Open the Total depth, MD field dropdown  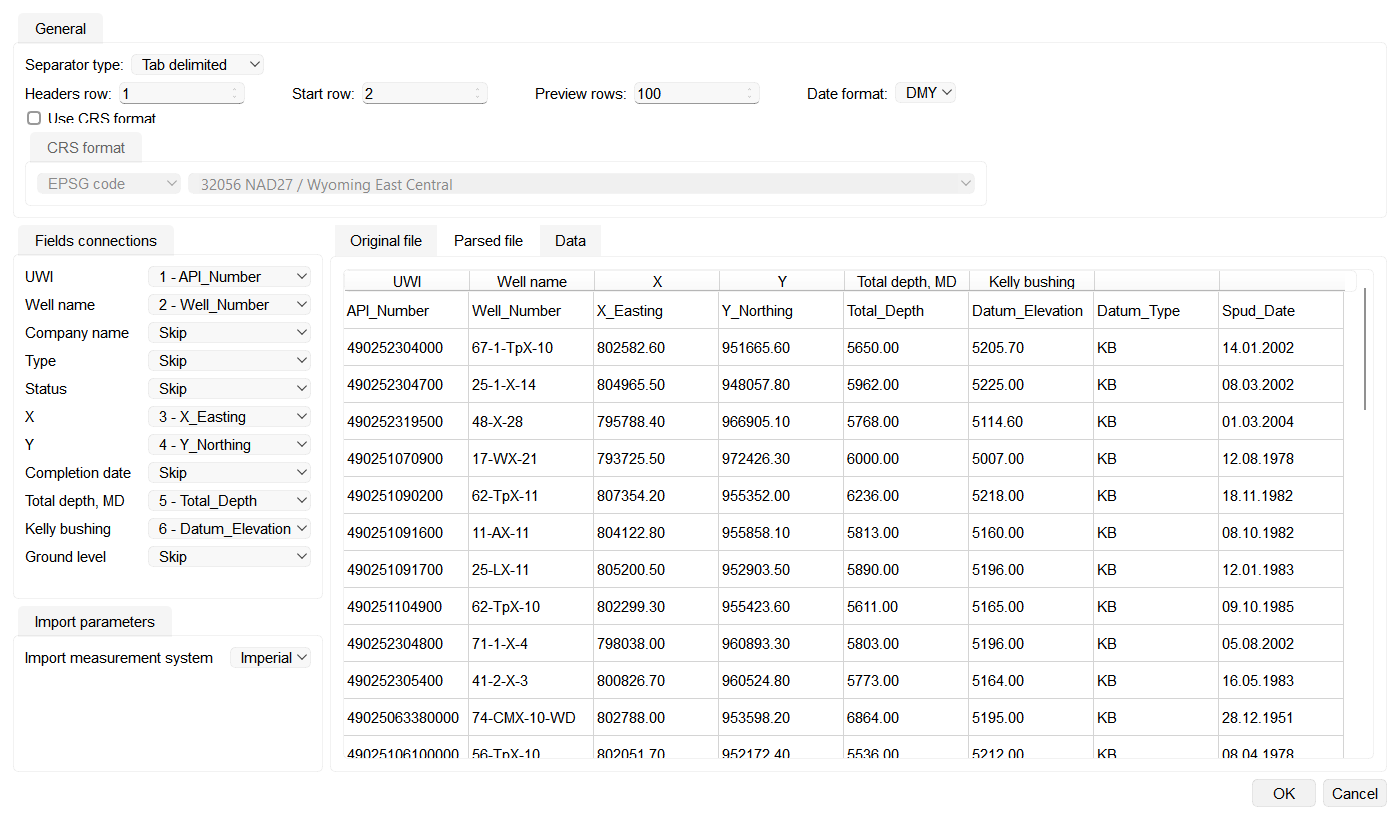229,500
